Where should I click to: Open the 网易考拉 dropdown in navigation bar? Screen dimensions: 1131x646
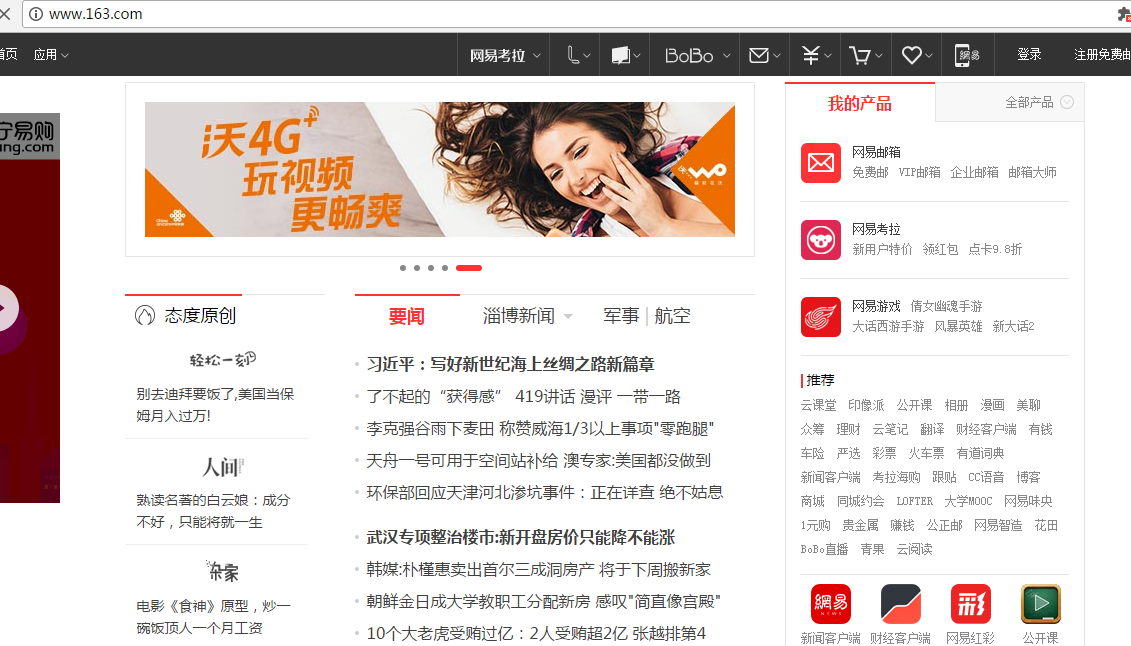[x=505, y=55]
